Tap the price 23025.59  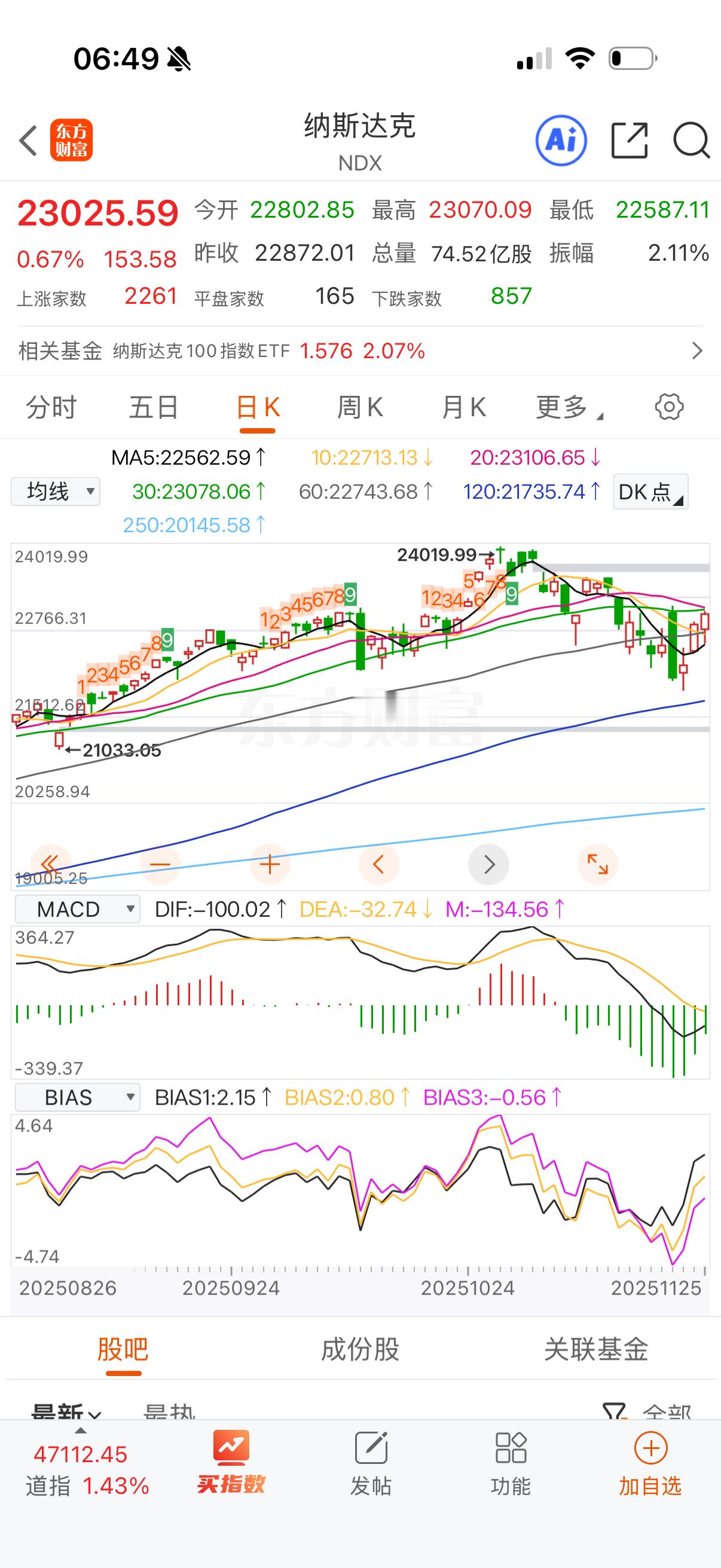tap(98, 213)
